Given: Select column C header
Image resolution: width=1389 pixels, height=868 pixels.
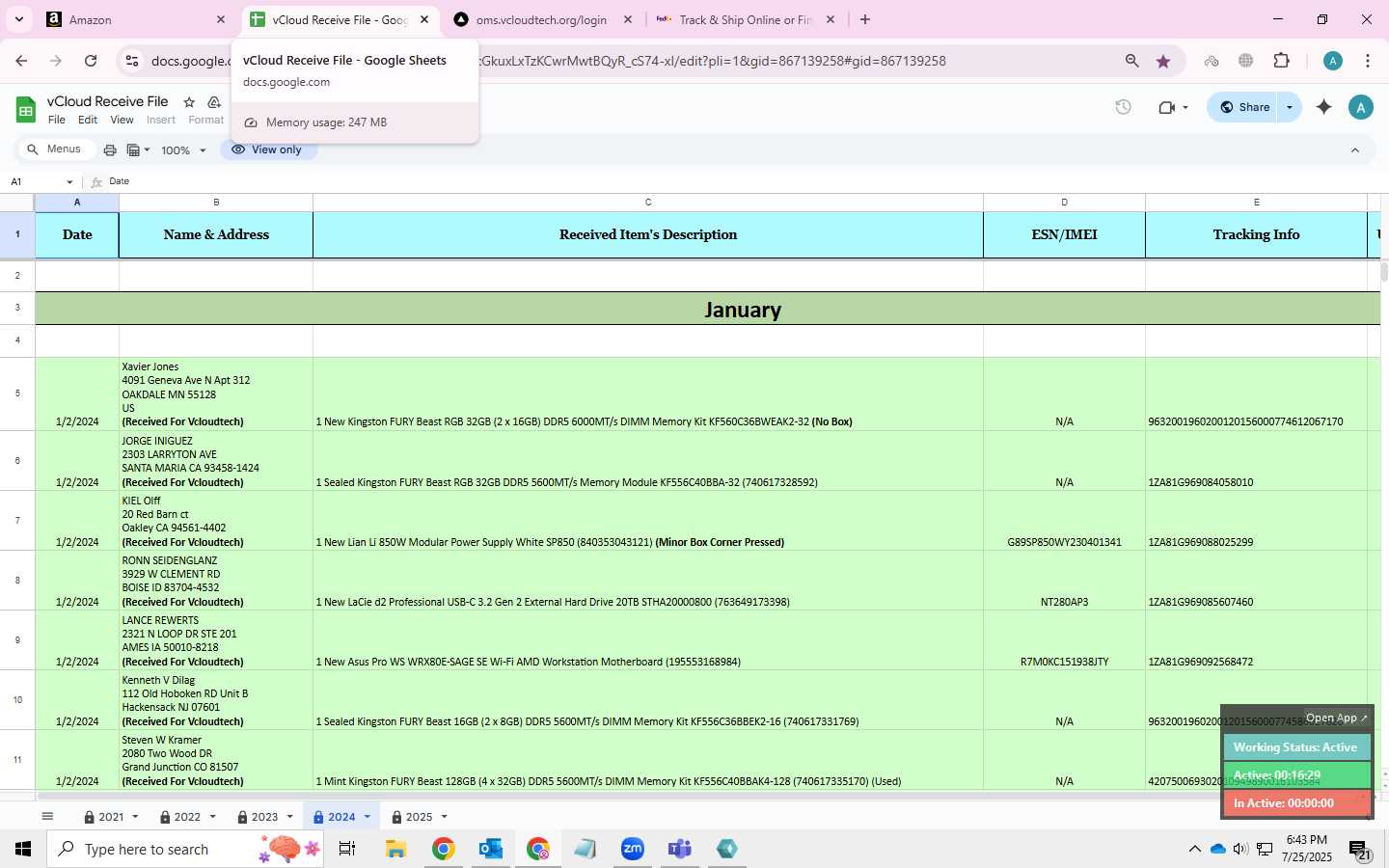Looking at the screenshot, I should pyautogui.click(x=648, y=203).
